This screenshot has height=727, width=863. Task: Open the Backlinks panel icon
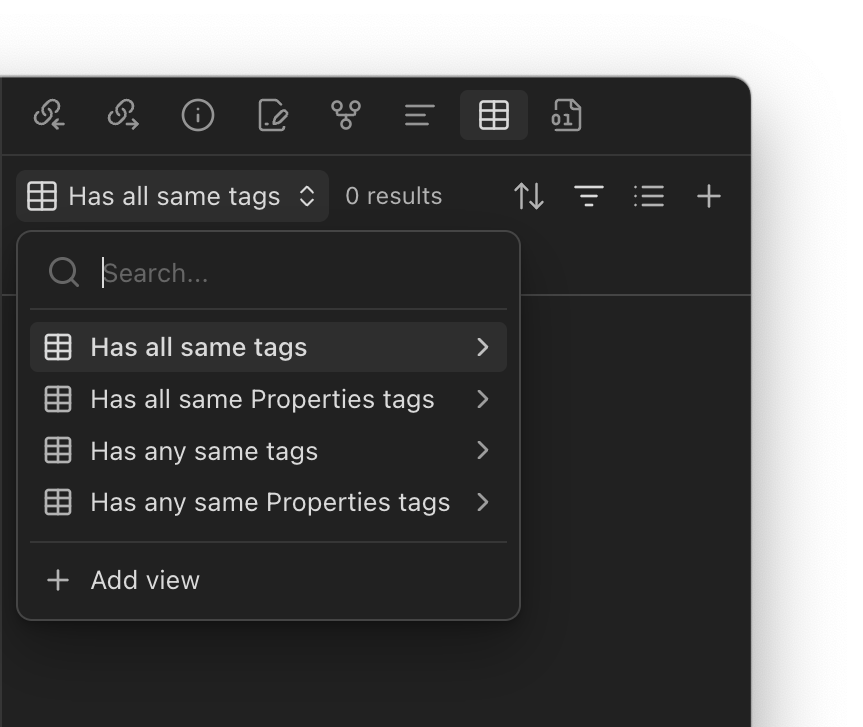49,116
